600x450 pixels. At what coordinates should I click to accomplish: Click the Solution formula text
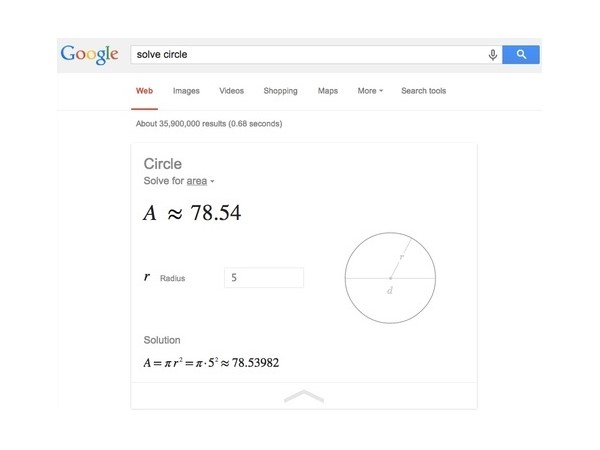point(217,362)
